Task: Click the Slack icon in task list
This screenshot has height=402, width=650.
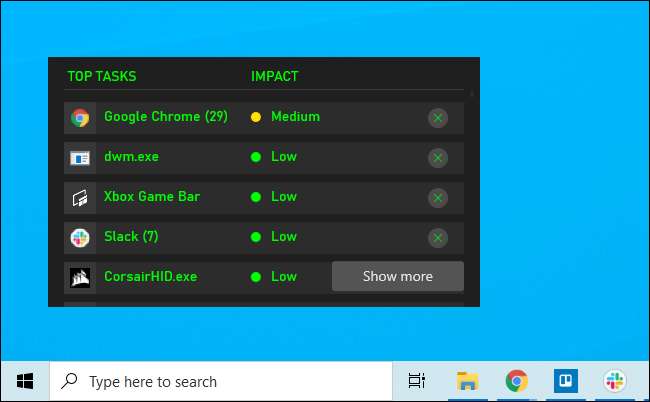Action: pos(80,238)
